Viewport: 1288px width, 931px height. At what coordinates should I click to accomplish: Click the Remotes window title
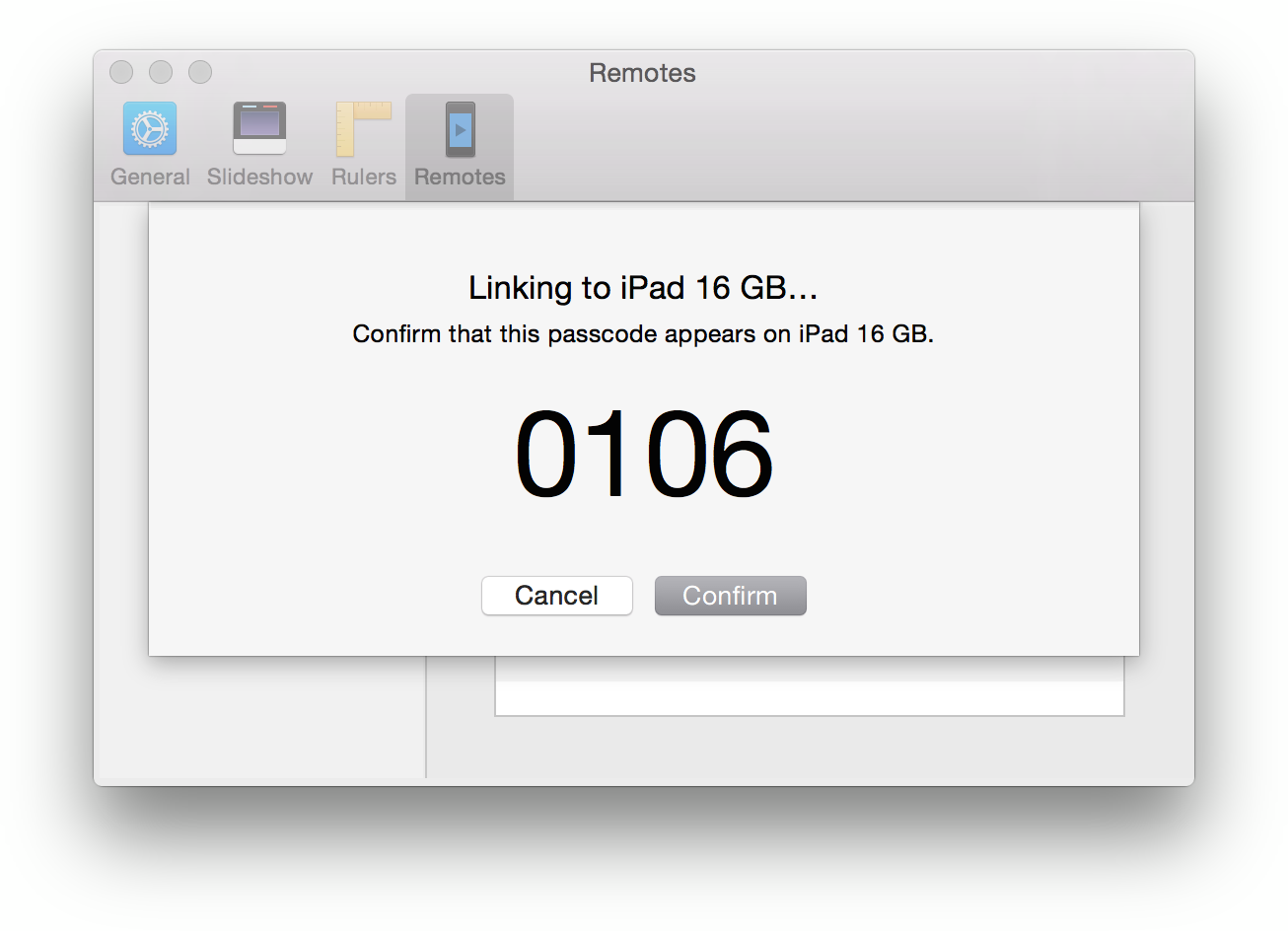pos(642,73)
